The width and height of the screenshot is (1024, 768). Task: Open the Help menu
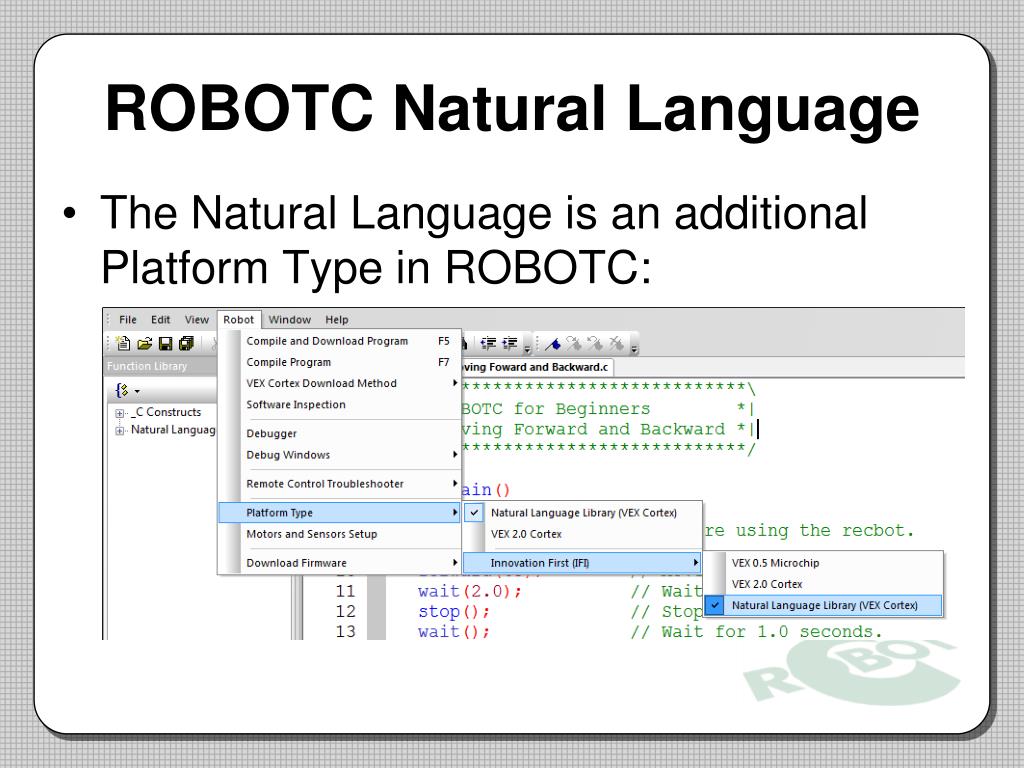point(337,320)
